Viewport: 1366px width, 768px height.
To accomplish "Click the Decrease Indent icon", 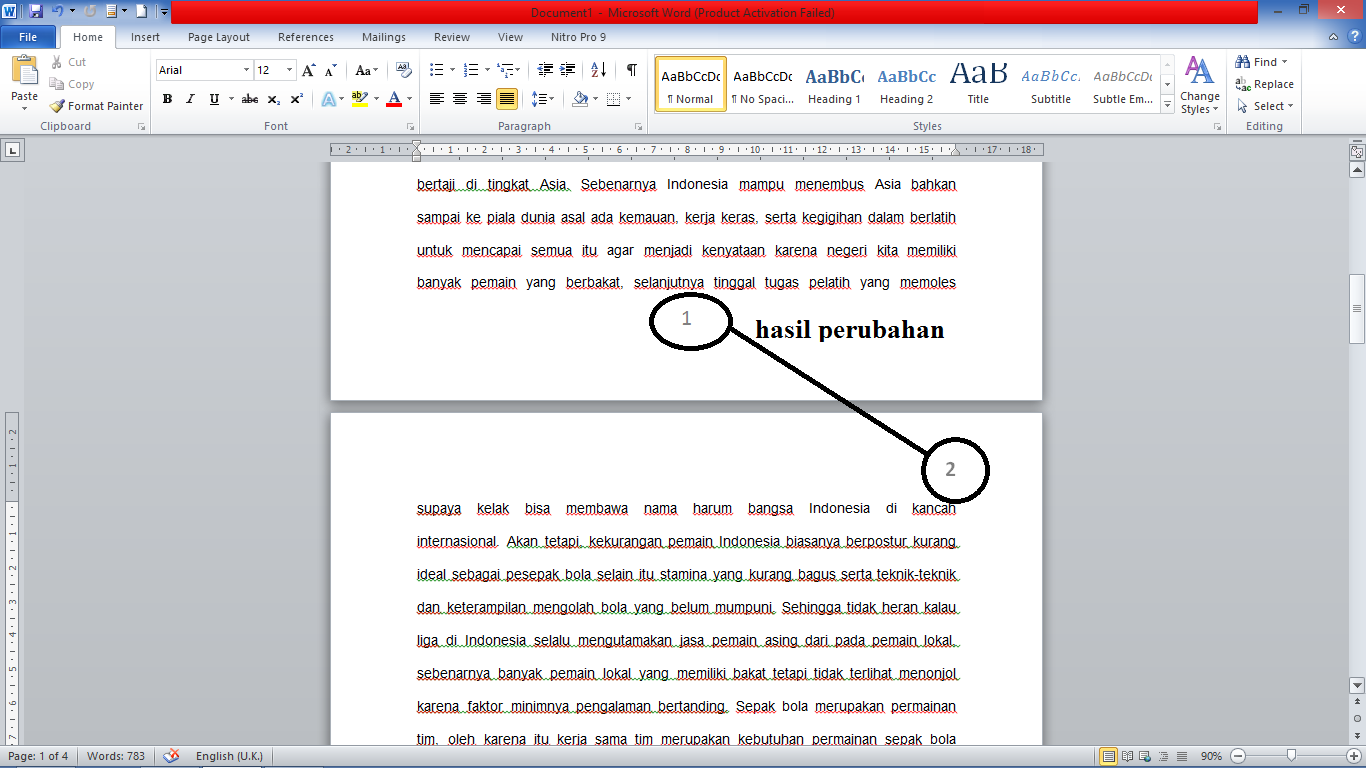I will 545,70.
